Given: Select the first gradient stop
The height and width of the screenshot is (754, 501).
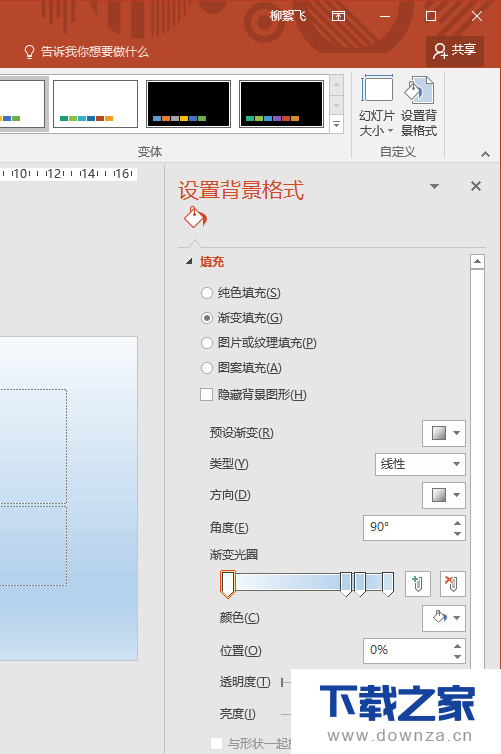Looking at the screenshot, I should coord(228,584).
